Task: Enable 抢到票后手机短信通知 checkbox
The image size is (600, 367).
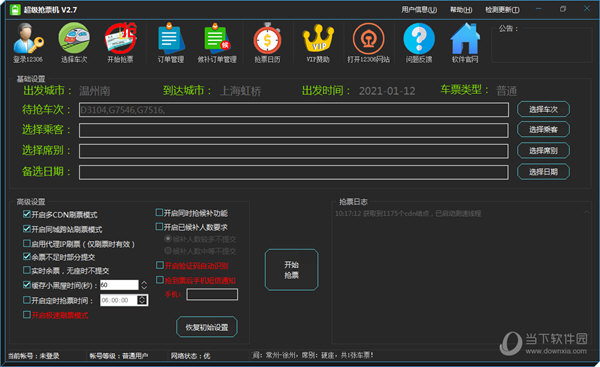Action: (x=160, y=280)
